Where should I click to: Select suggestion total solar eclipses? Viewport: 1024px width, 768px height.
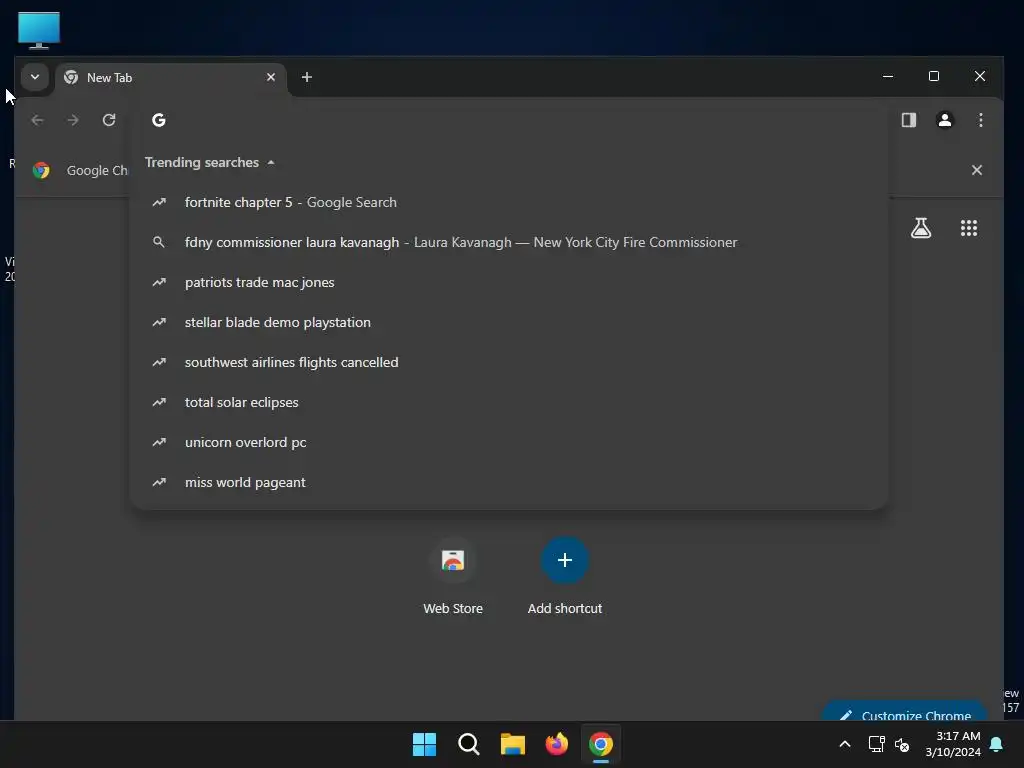[x=509, y=402]
